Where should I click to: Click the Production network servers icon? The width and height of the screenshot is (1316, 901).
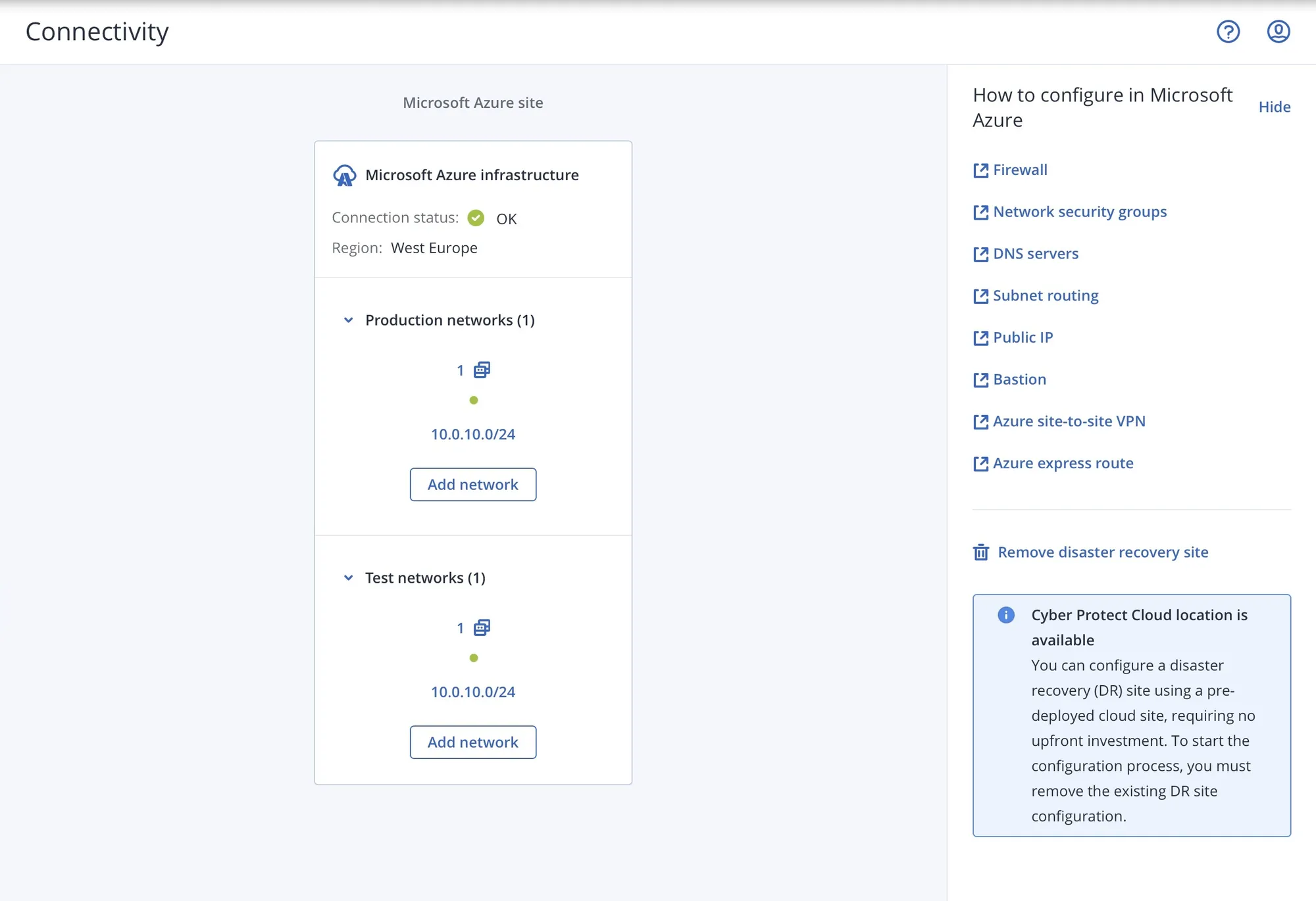pyautogui.click(x=482, y=370)
